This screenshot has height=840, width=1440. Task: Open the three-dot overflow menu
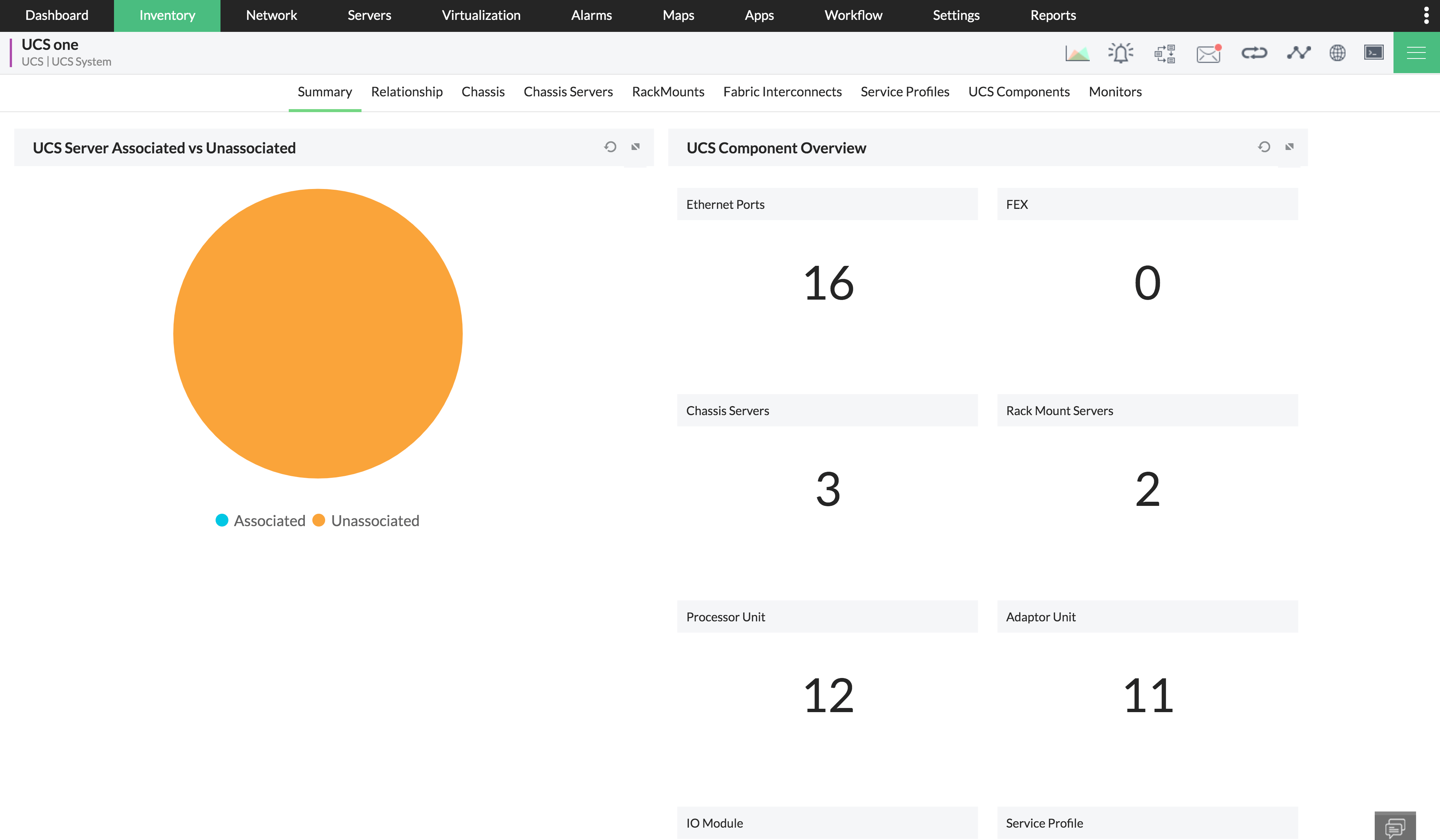coord(1426,15)
